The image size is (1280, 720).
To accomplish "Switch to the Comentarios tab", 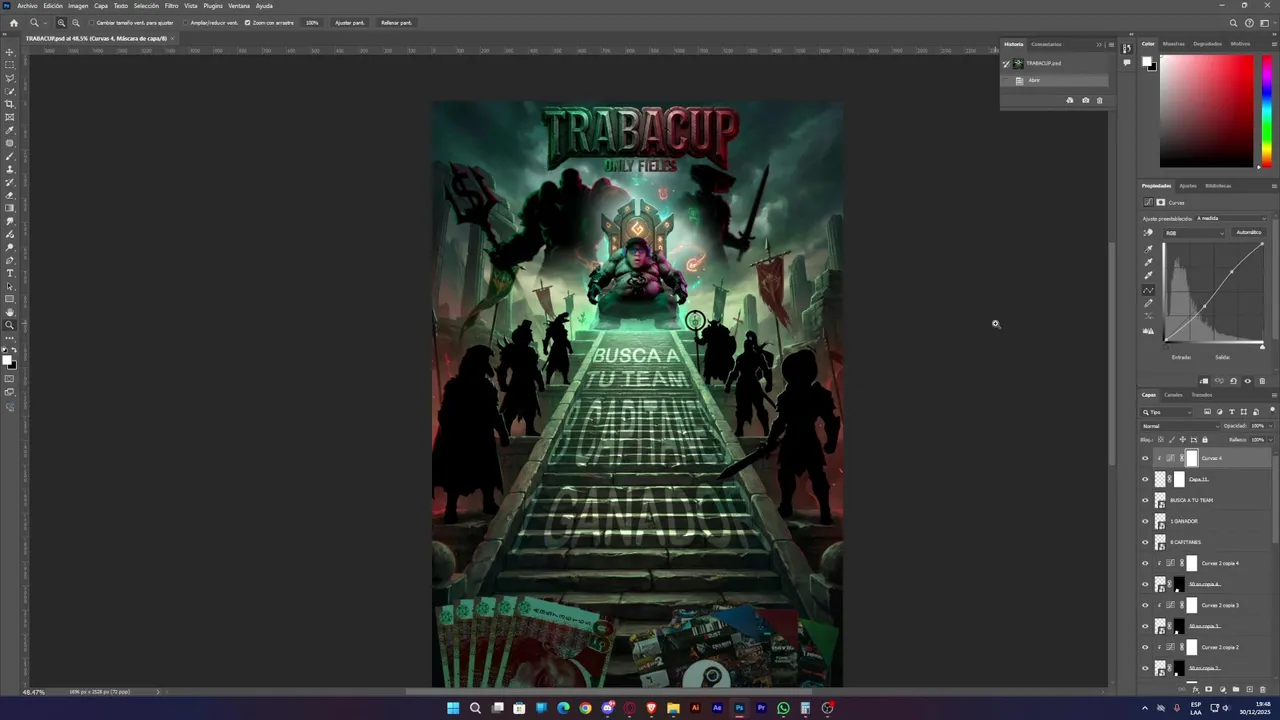I will (1046, 44).
